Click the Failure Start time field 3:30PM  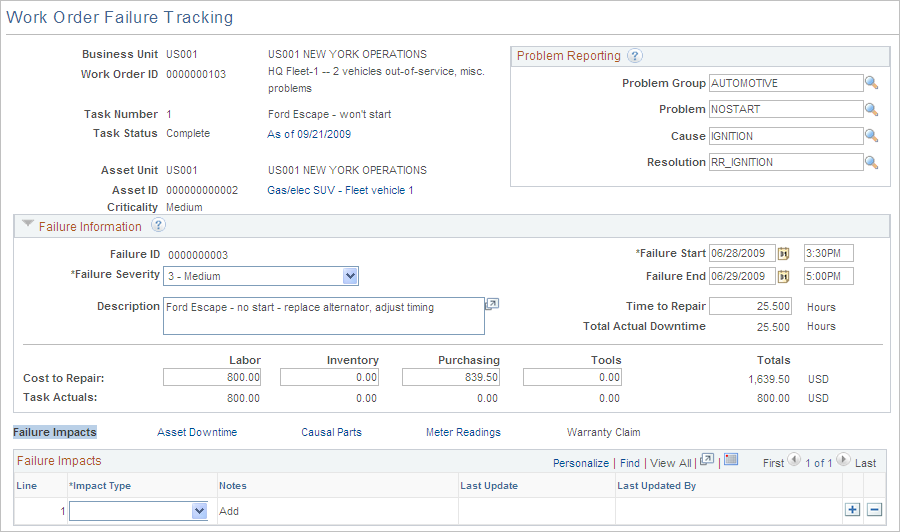(x=829, y=253)
